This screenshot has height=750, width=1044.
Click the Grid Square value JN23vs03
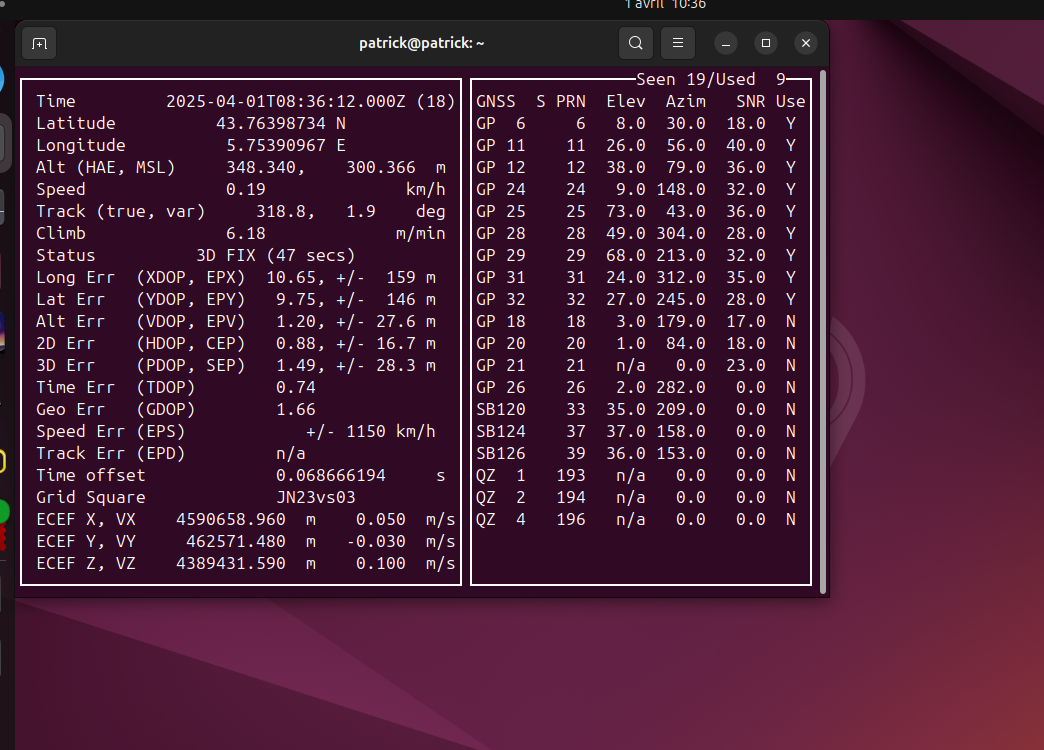tap(316, 497)
